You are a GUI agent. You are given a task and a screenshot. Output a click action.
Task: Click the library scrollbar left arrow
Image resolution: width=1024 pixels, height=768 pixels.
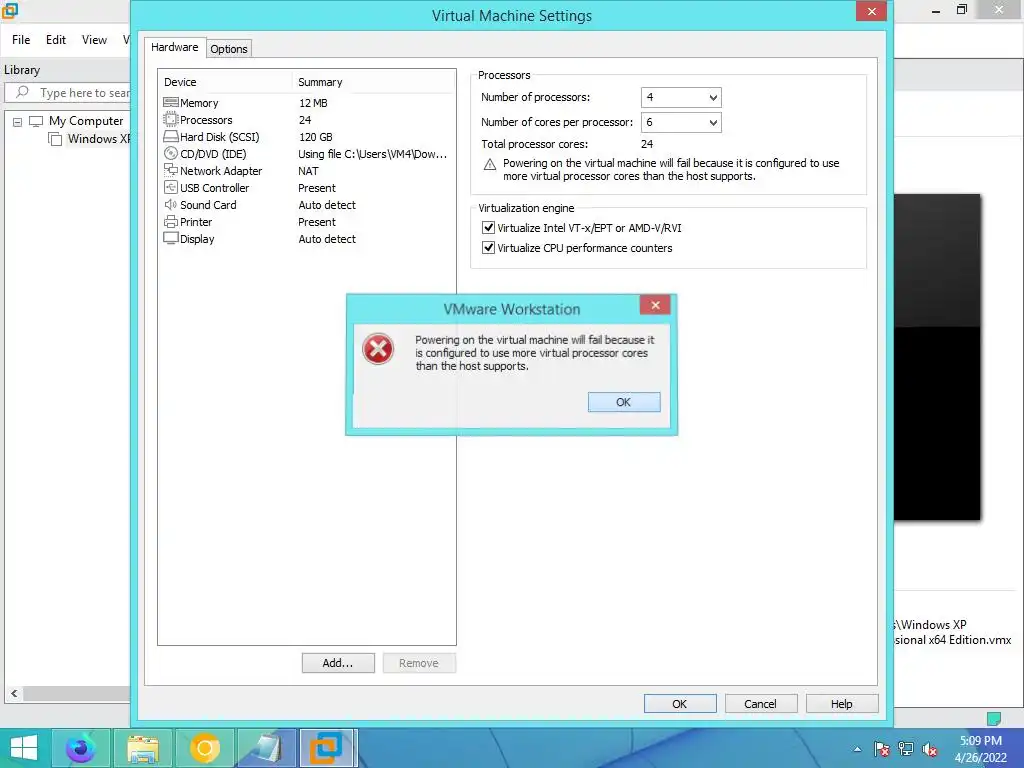[x=14, y=694]
